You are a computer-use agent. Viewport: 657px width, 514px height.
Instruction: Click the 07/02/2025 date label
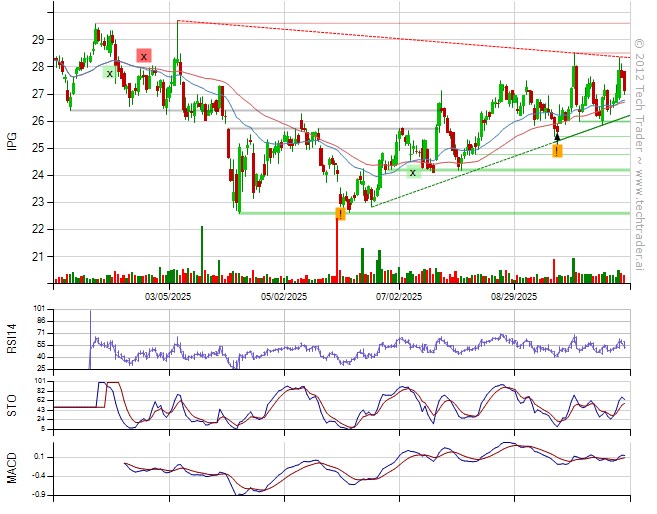397,297
